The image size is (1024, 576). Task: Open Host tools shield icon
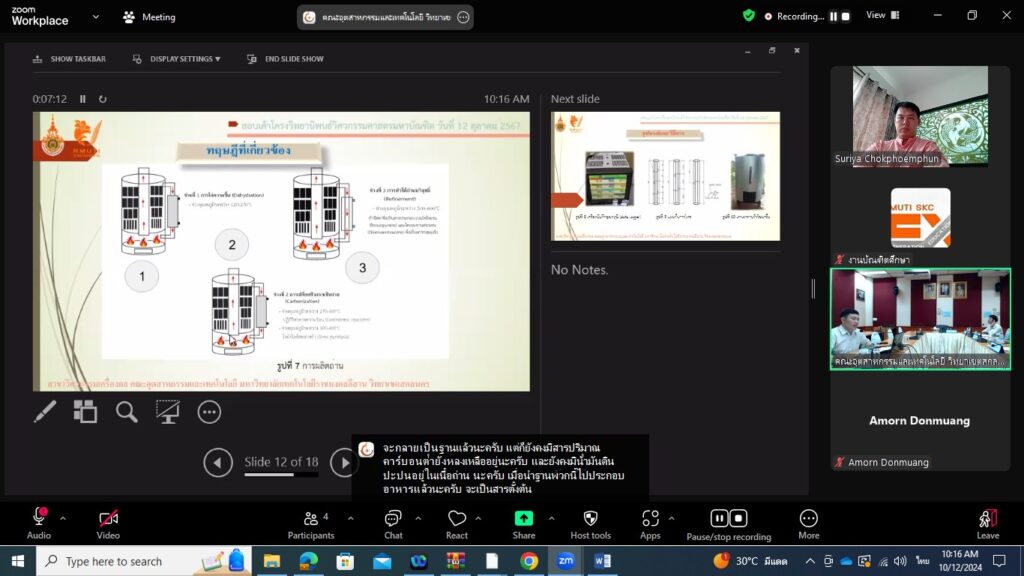coord(590,523)
